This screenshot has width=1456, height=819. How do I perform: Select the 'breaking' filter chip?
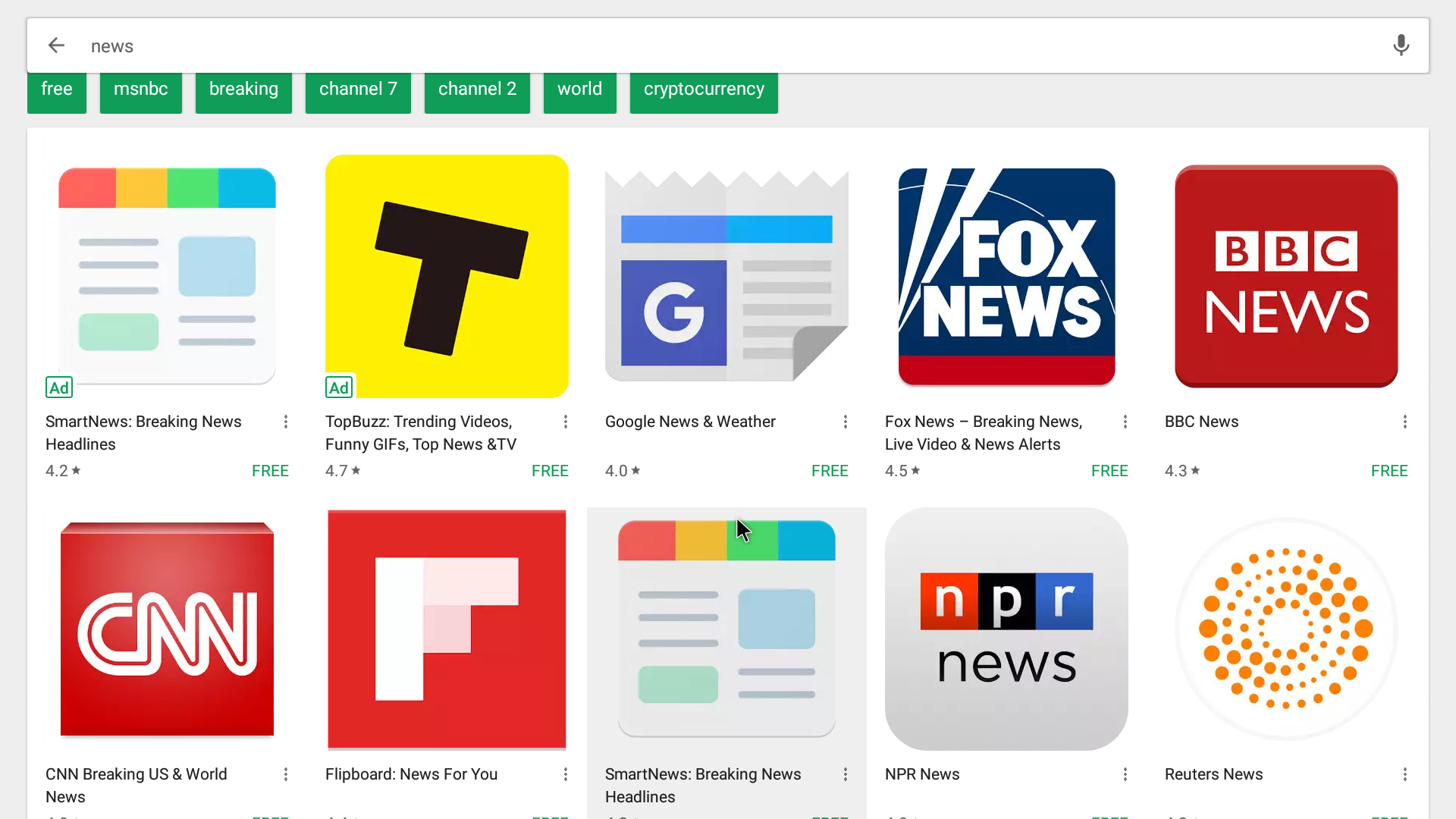click(243, 91)
